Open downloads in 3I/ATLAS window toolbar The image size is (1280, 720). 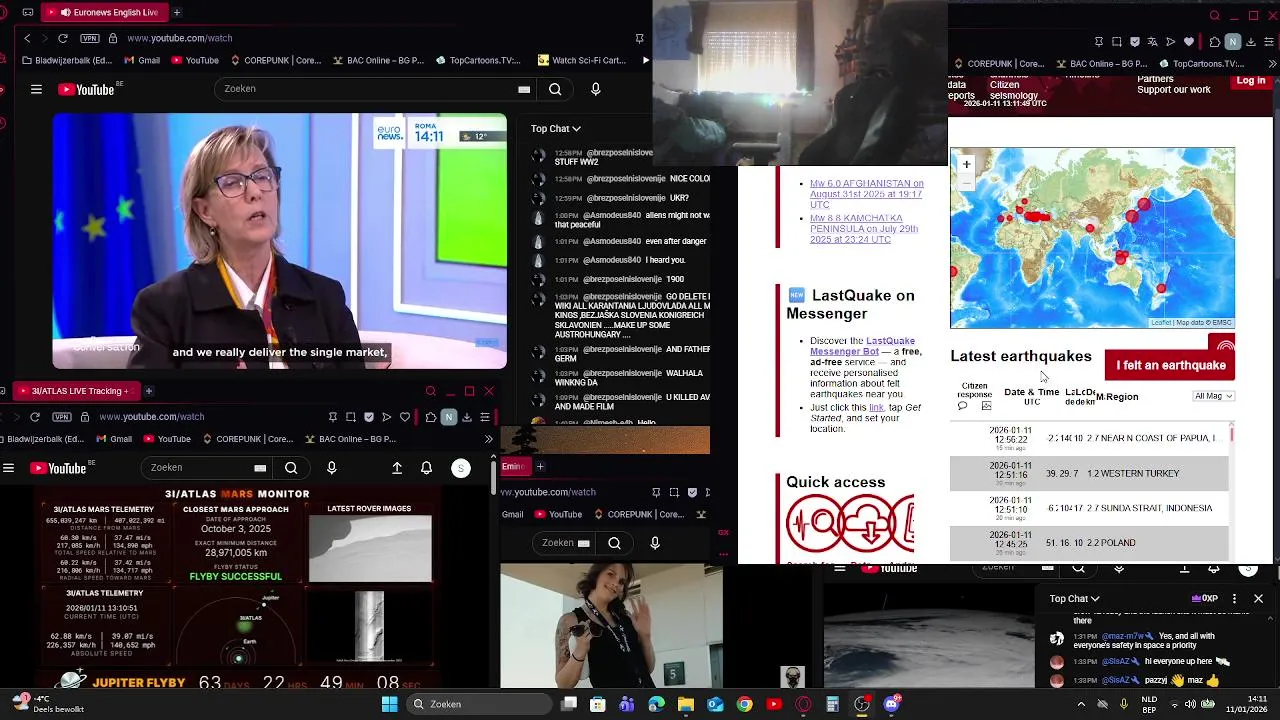coord(467,417)
